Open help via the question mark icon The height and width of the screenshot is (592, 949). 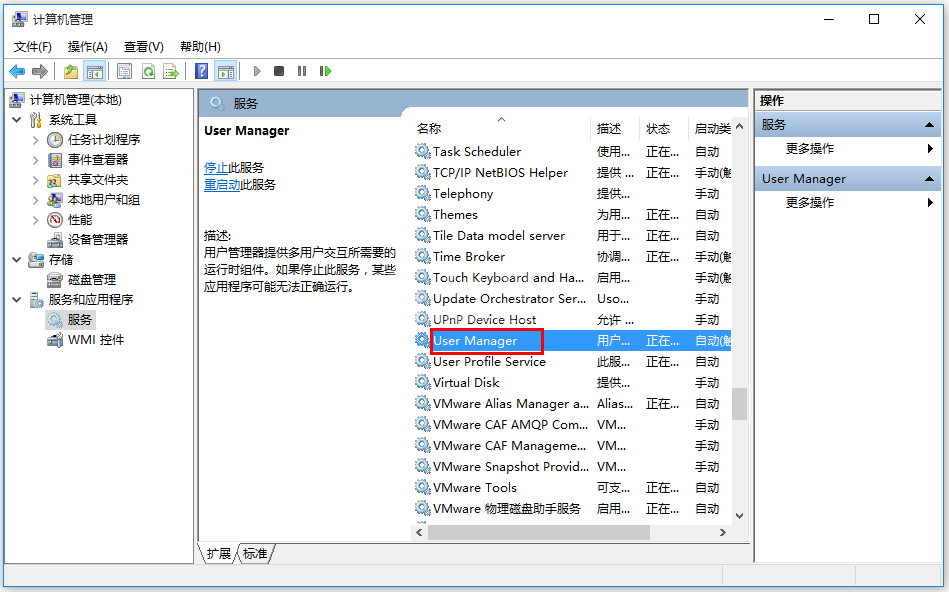click(x=202, y=71)
